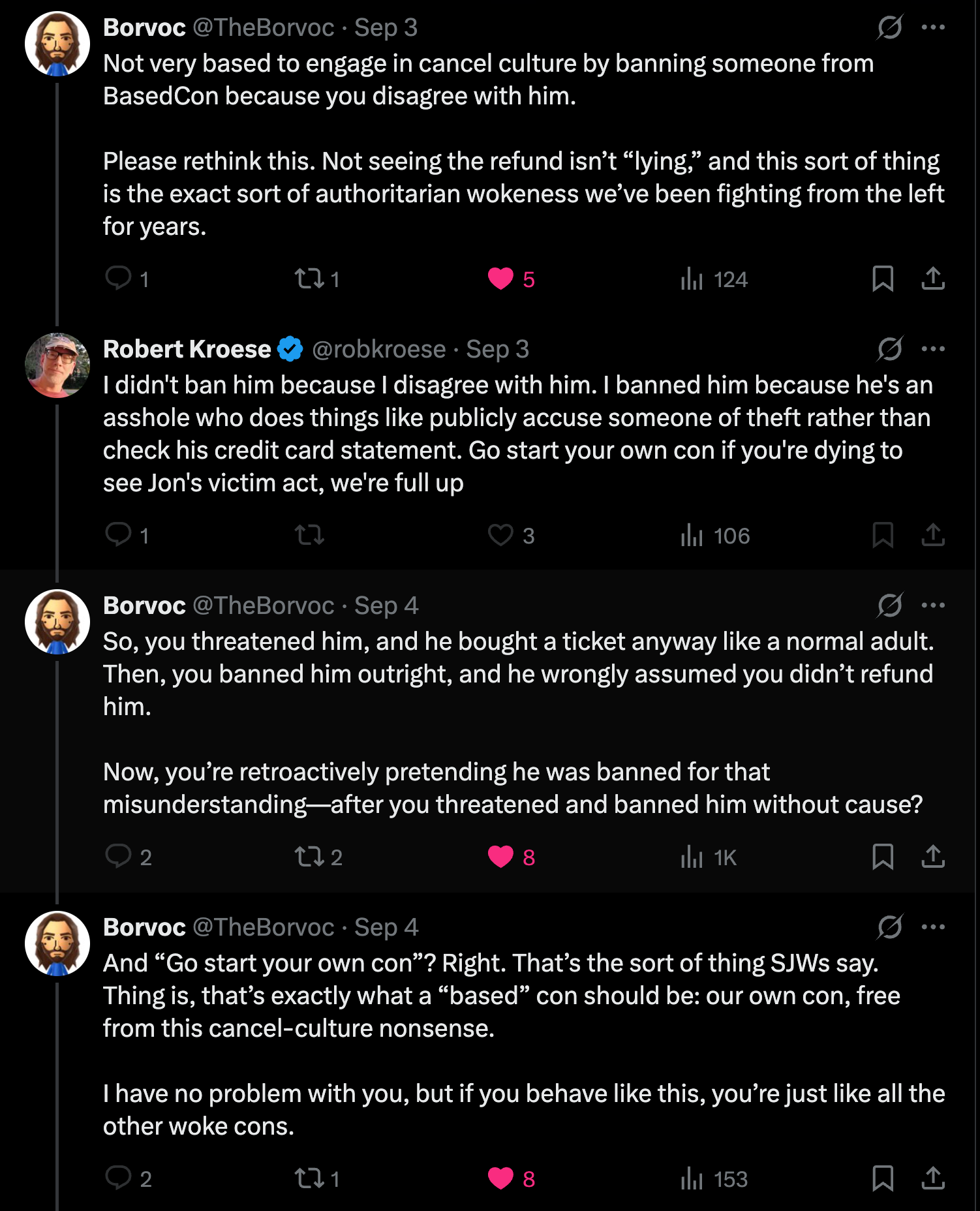This screenshot has width=980, height=1211.
Task: Share Borvoc's first tweet about BasedCon
Action: [933, 279]
